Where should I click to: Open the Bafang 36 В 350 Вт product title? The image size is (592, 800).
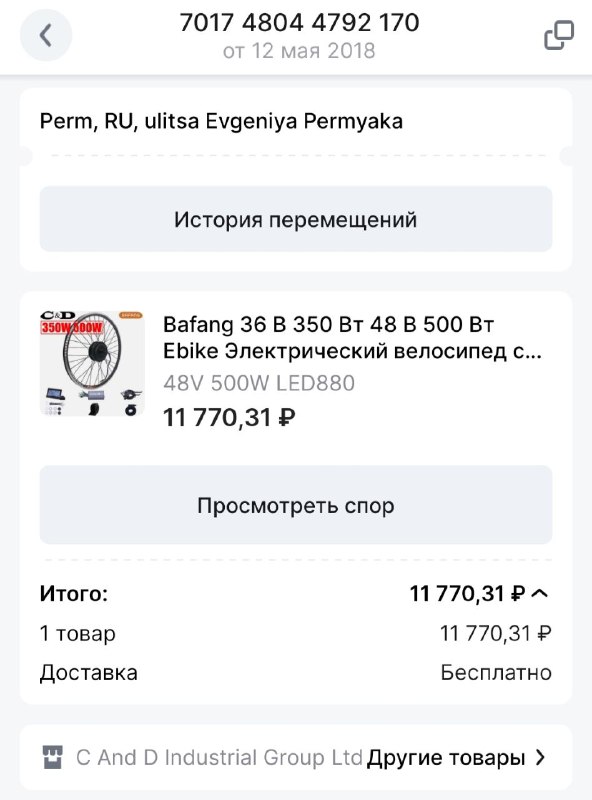[x=352, y=338]
